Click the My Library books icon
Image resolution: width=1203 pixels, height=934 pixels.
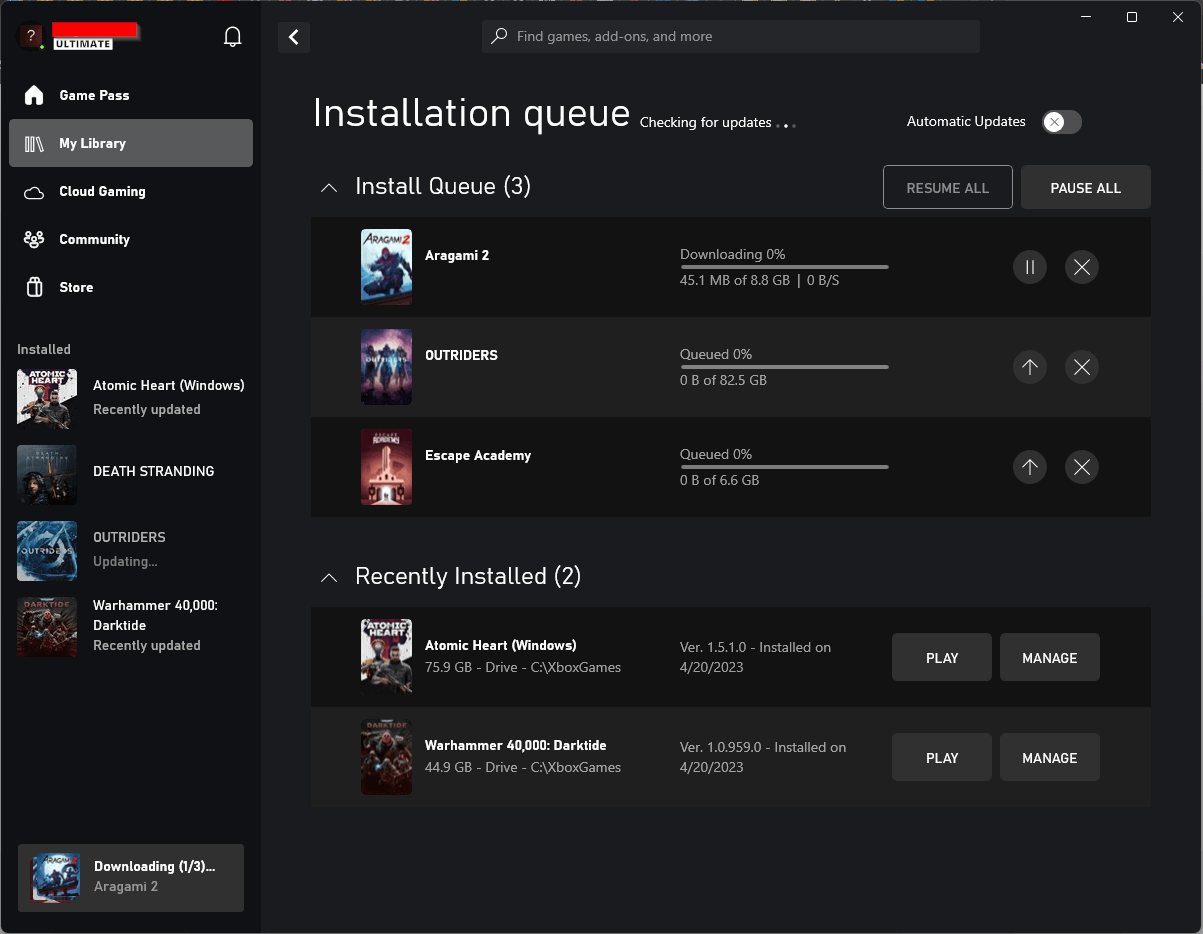(x=34, y=143)
